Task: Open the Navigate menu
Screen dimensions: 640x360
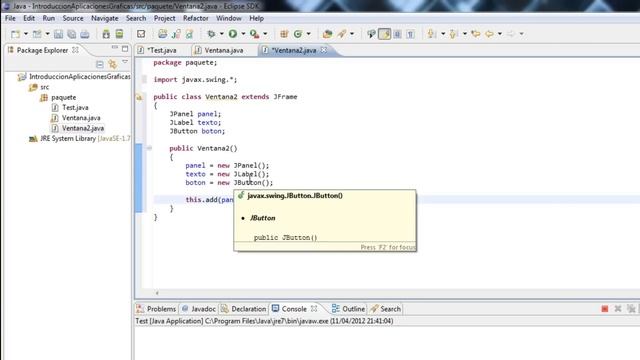Action: (x=104, y=18)
